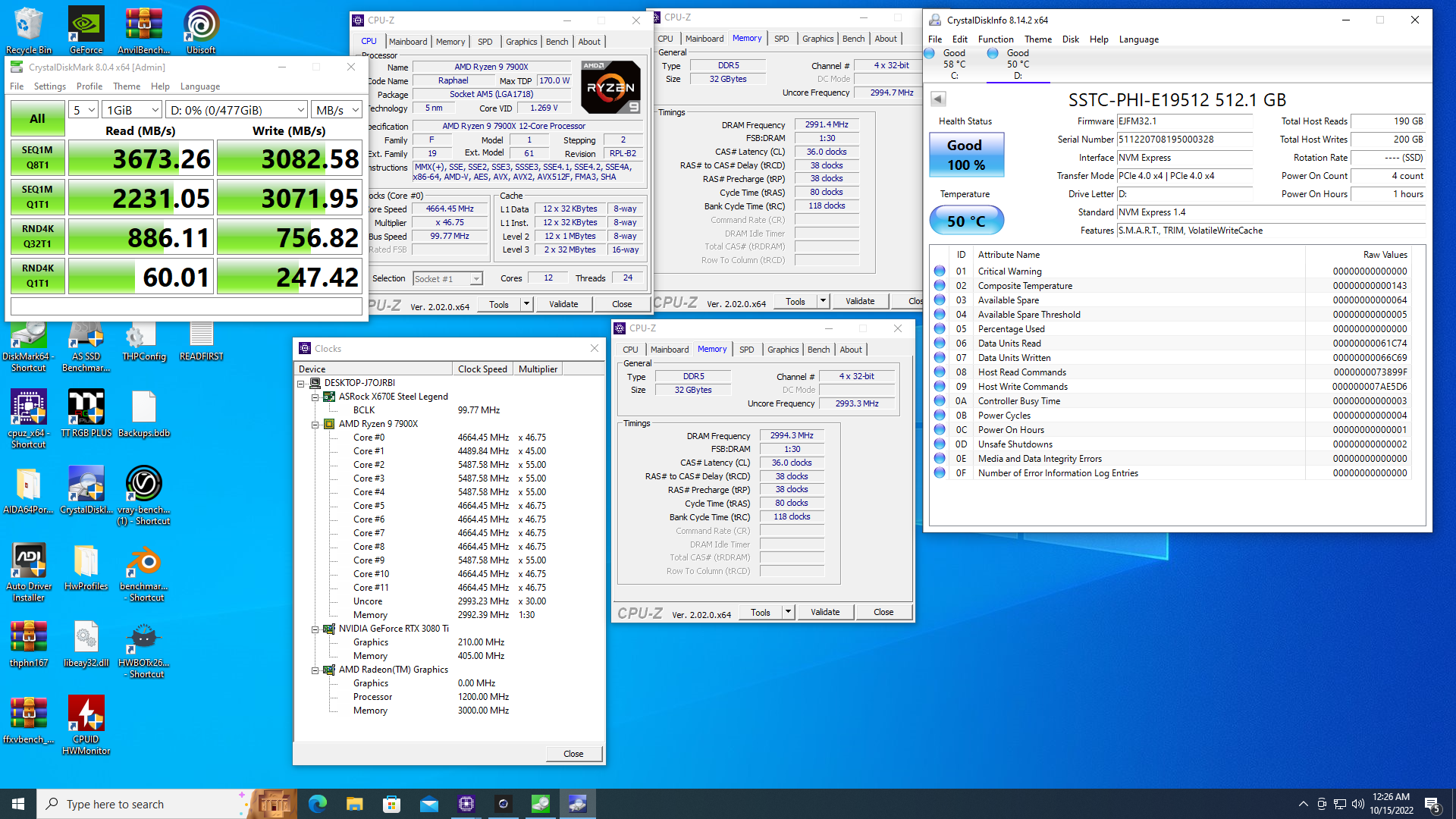Select the C: drive Good 58 °C entry
This screenshot has width=1456, height=819.
click(x=954, y=64)
